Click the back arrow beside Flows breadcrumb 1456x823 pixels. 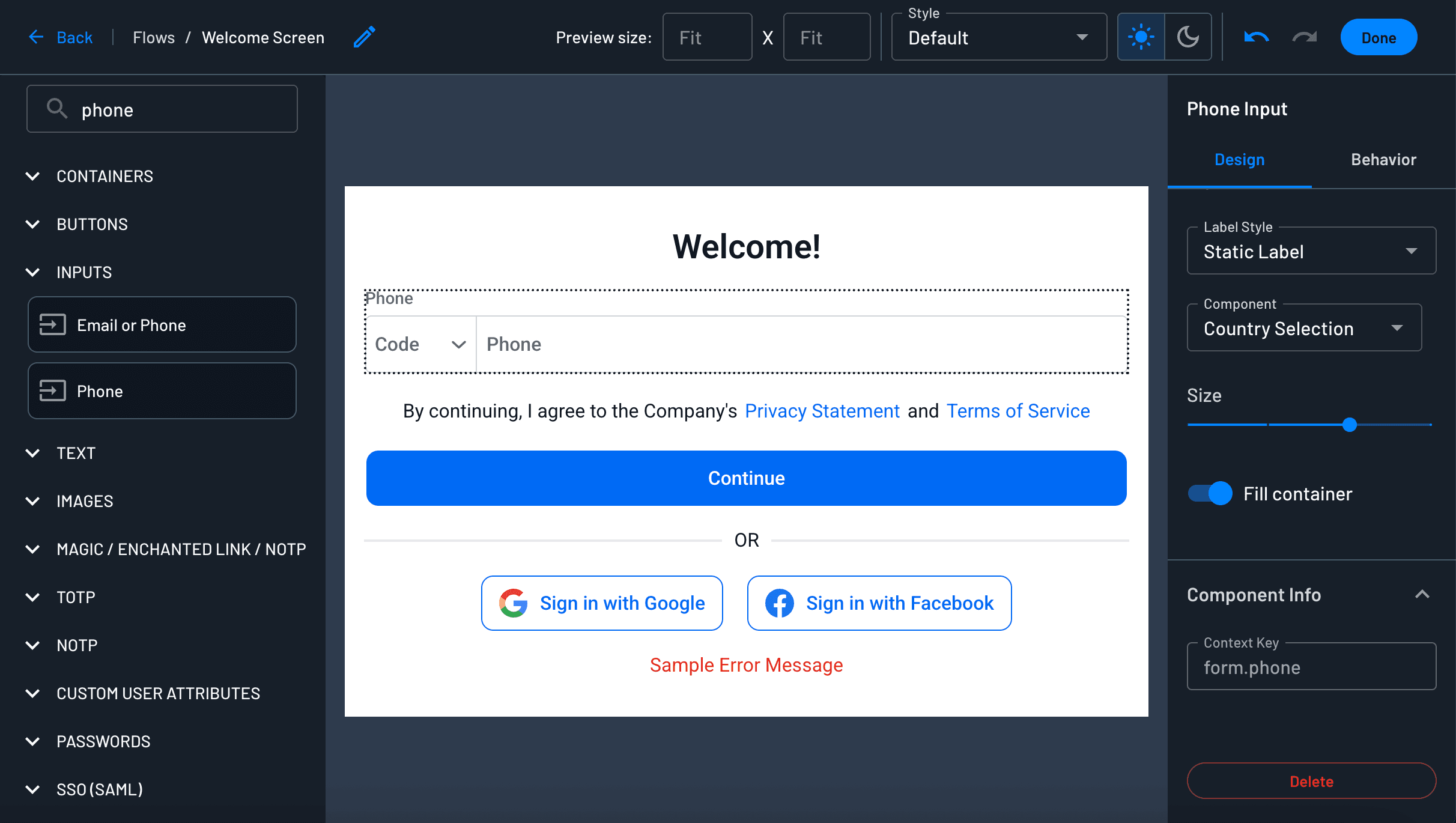coord(36,37)
